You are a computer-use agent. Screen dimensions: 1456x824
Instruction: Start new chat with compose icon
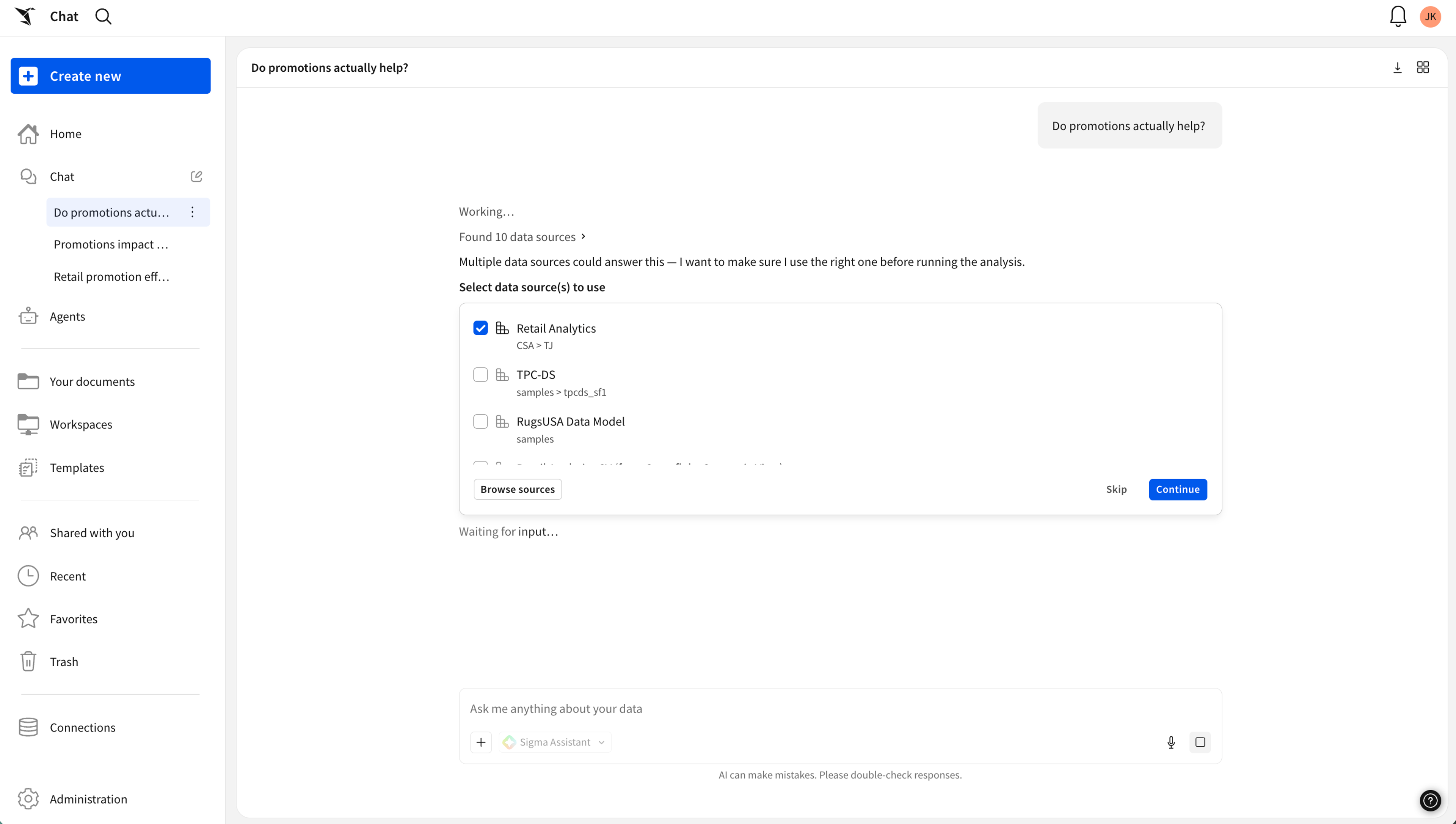[196, 177]
